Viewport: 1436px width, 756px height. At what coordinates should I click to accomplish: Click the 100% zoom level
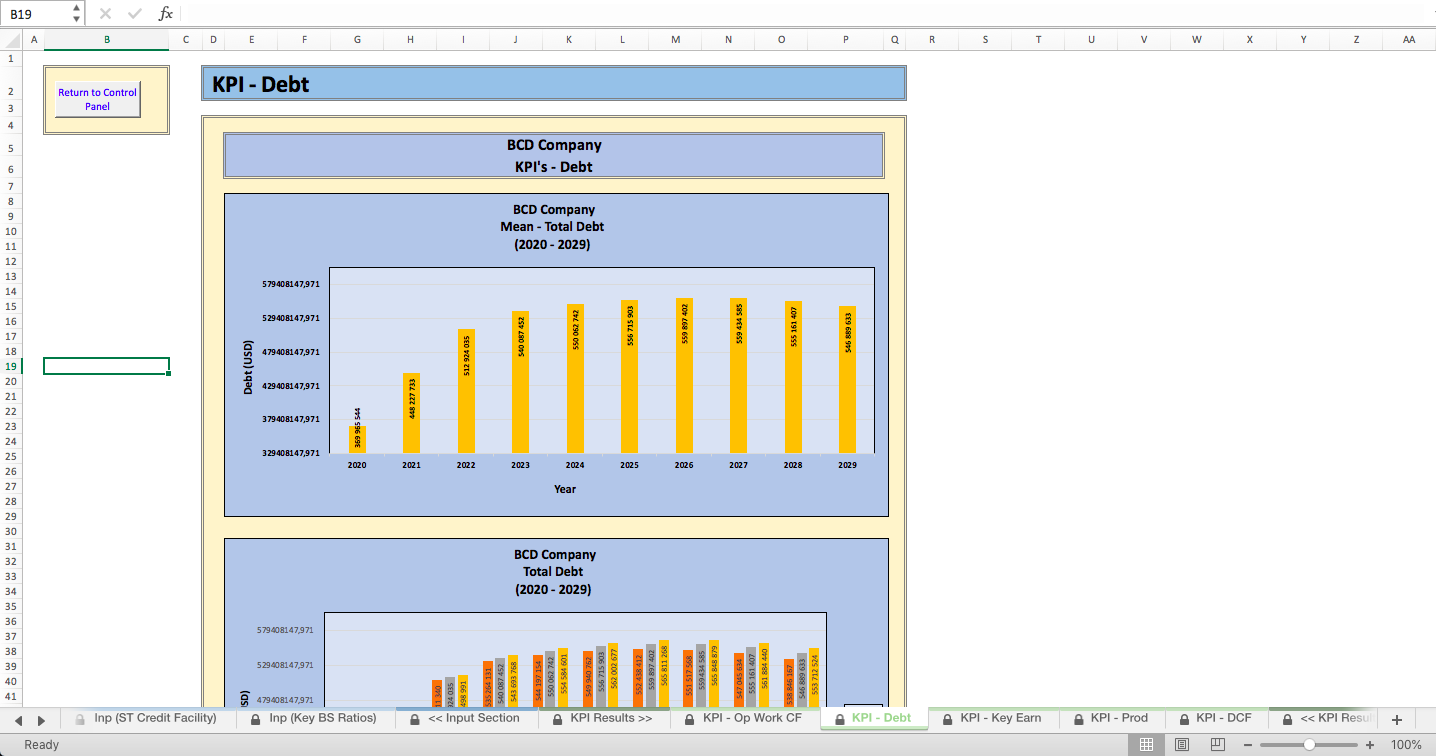pyautogui.click(x=1406, y=745)
